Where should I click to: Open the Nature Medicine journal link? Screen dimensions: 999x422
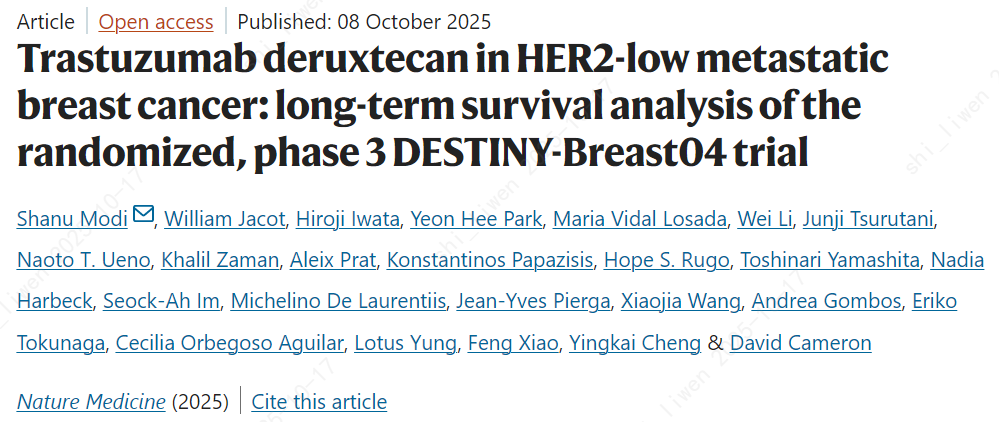tap(91, 402)
